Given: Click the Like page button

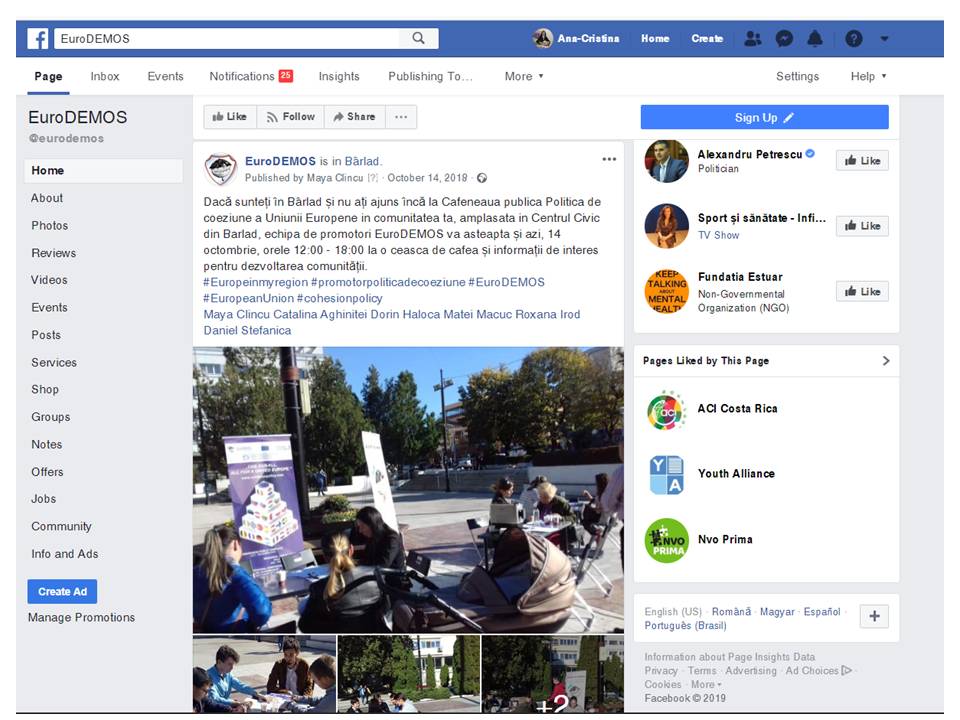Looking at the screenshot, I should [x=230, y=117].
